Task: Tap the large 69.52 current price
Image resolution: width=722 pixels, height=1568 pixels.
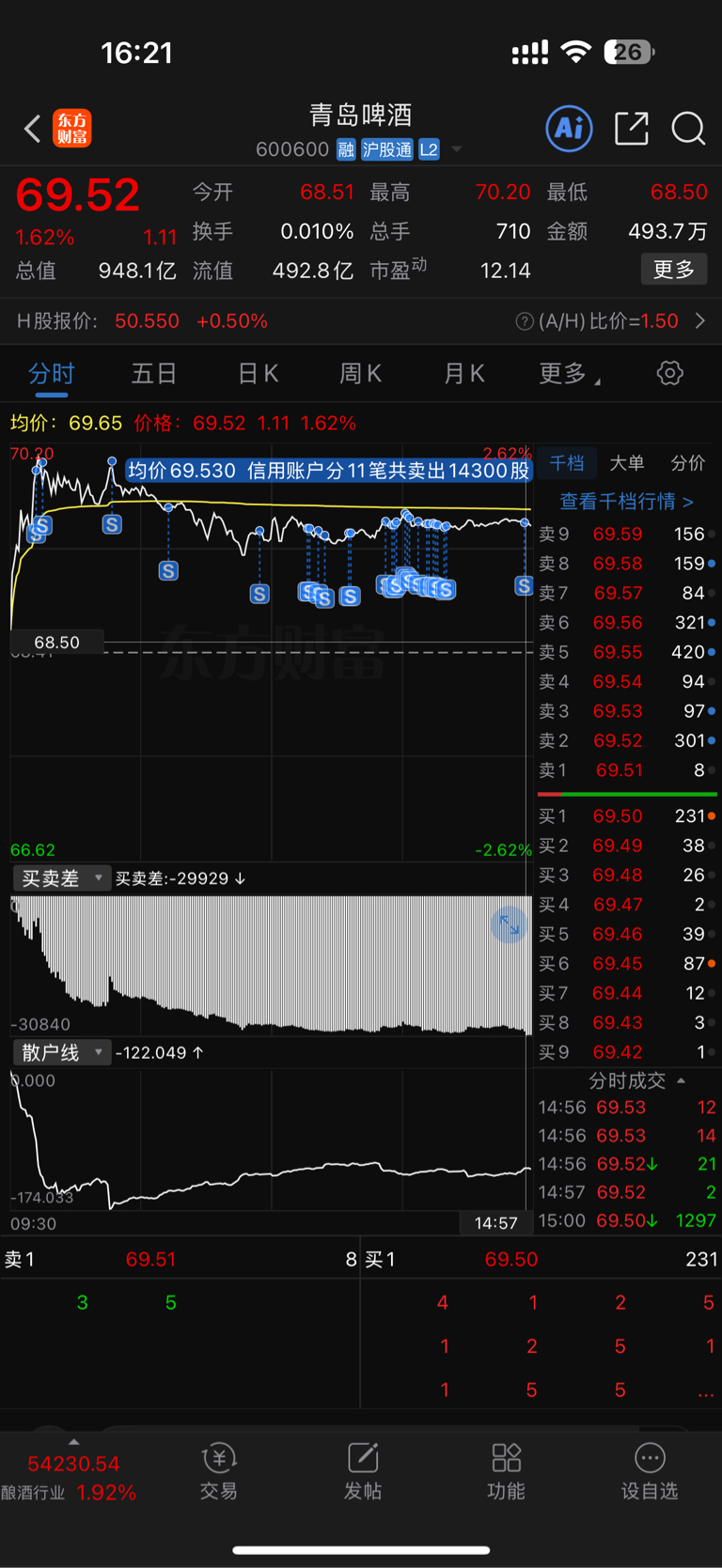Action: [x=77, y=195]
